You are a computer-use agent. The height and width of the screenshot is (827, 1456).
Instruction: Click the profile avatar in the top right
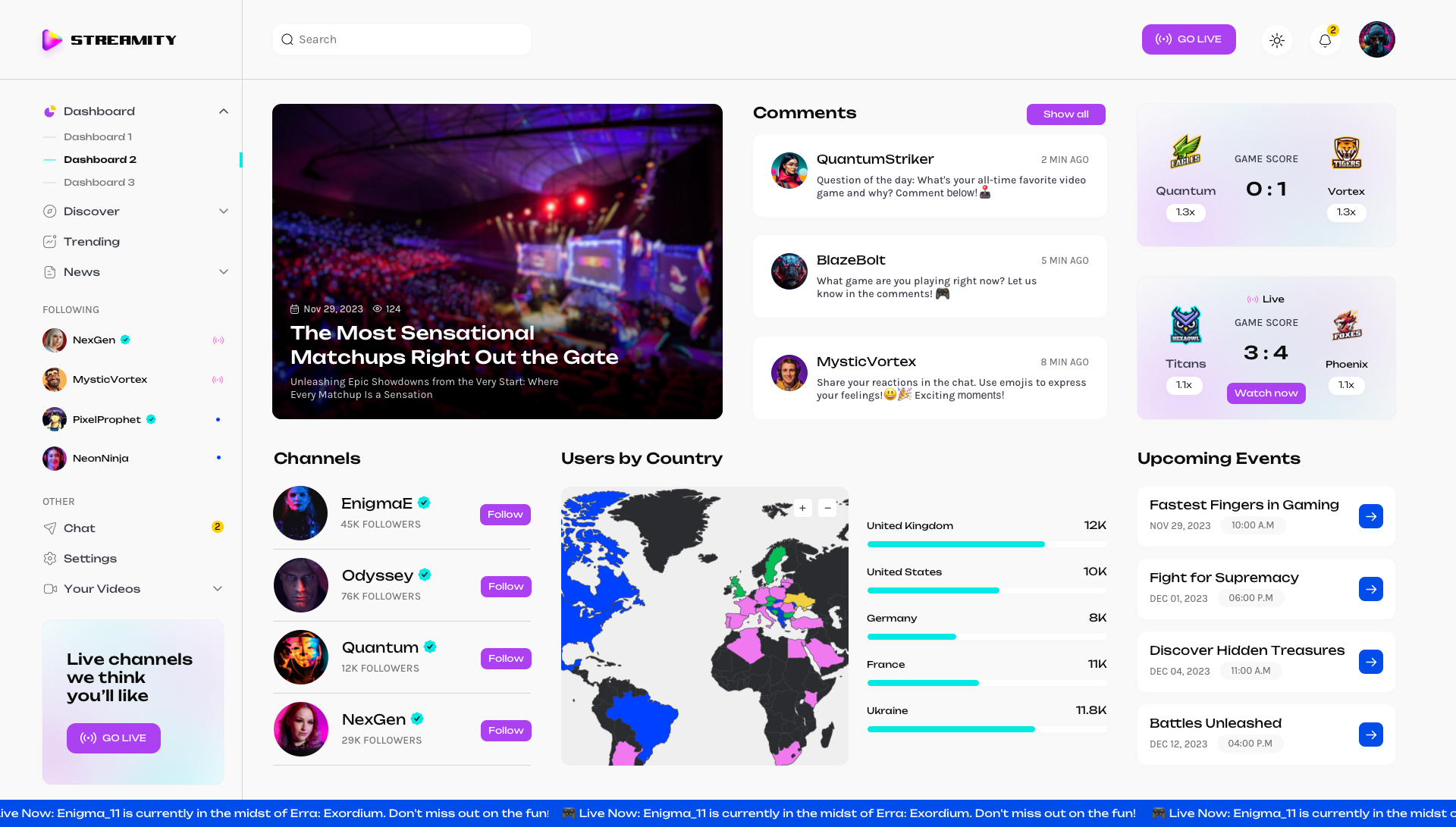tap(1376, 39)
